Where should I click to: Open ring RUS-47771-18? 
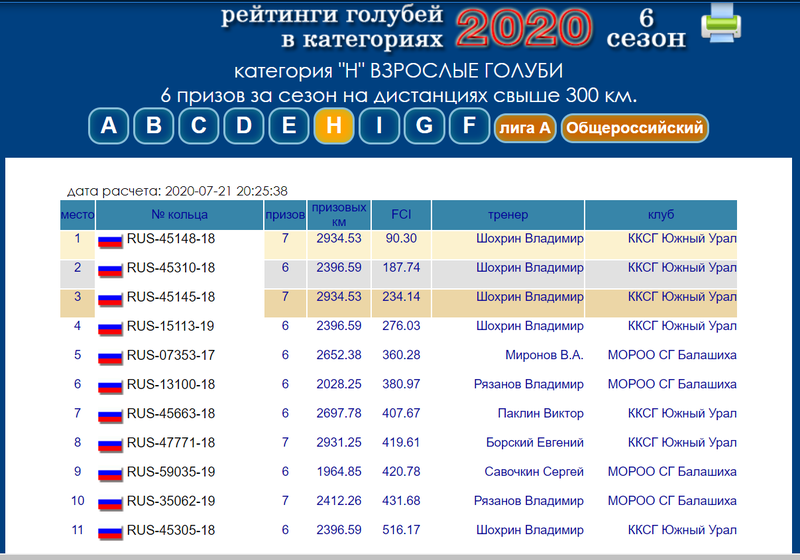(x=171, y=443)
